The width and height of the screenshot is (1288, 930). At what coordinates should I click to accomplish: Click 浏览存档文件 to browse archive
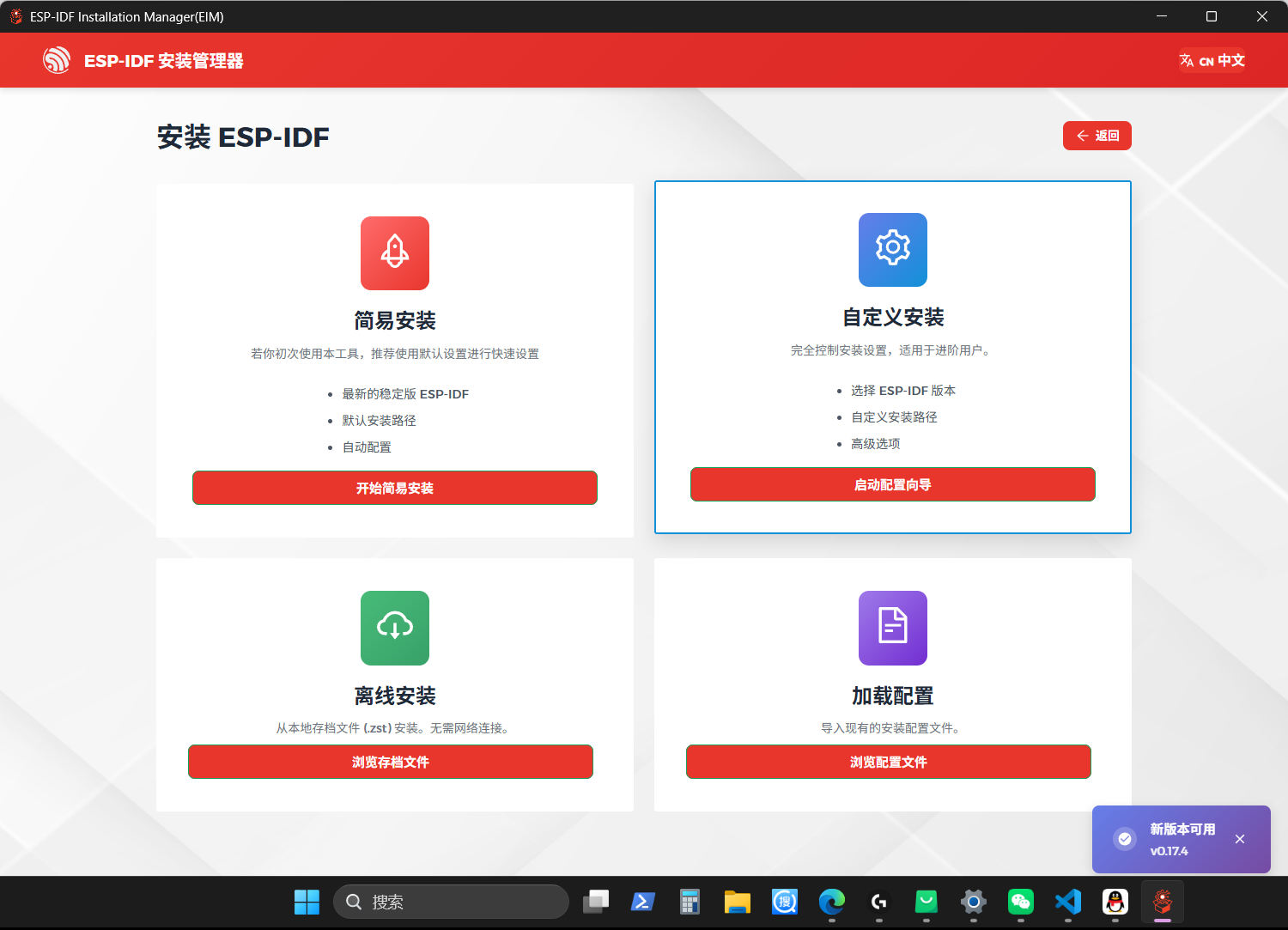391,762
